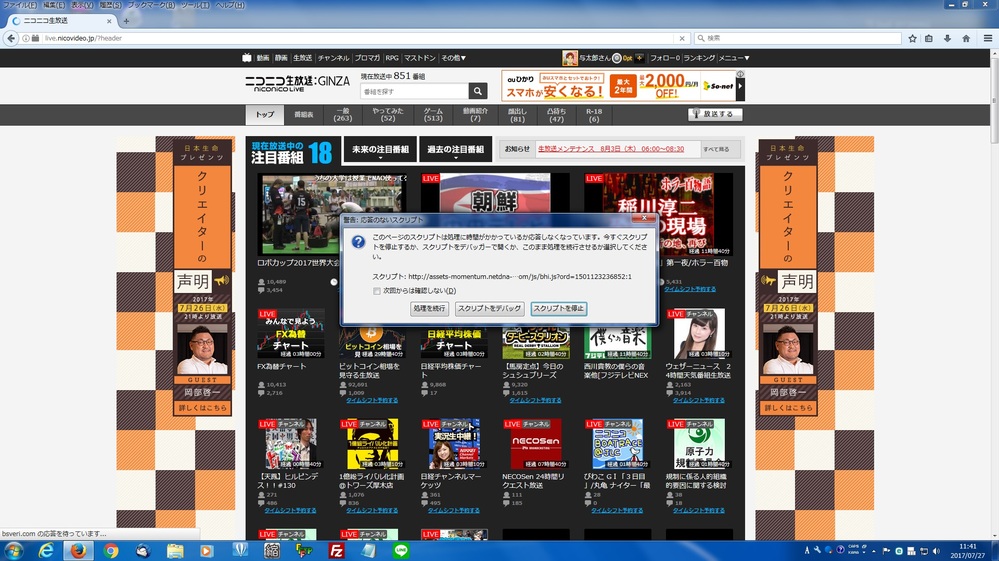Click the スクリプトを停止 button

point(559,309)
